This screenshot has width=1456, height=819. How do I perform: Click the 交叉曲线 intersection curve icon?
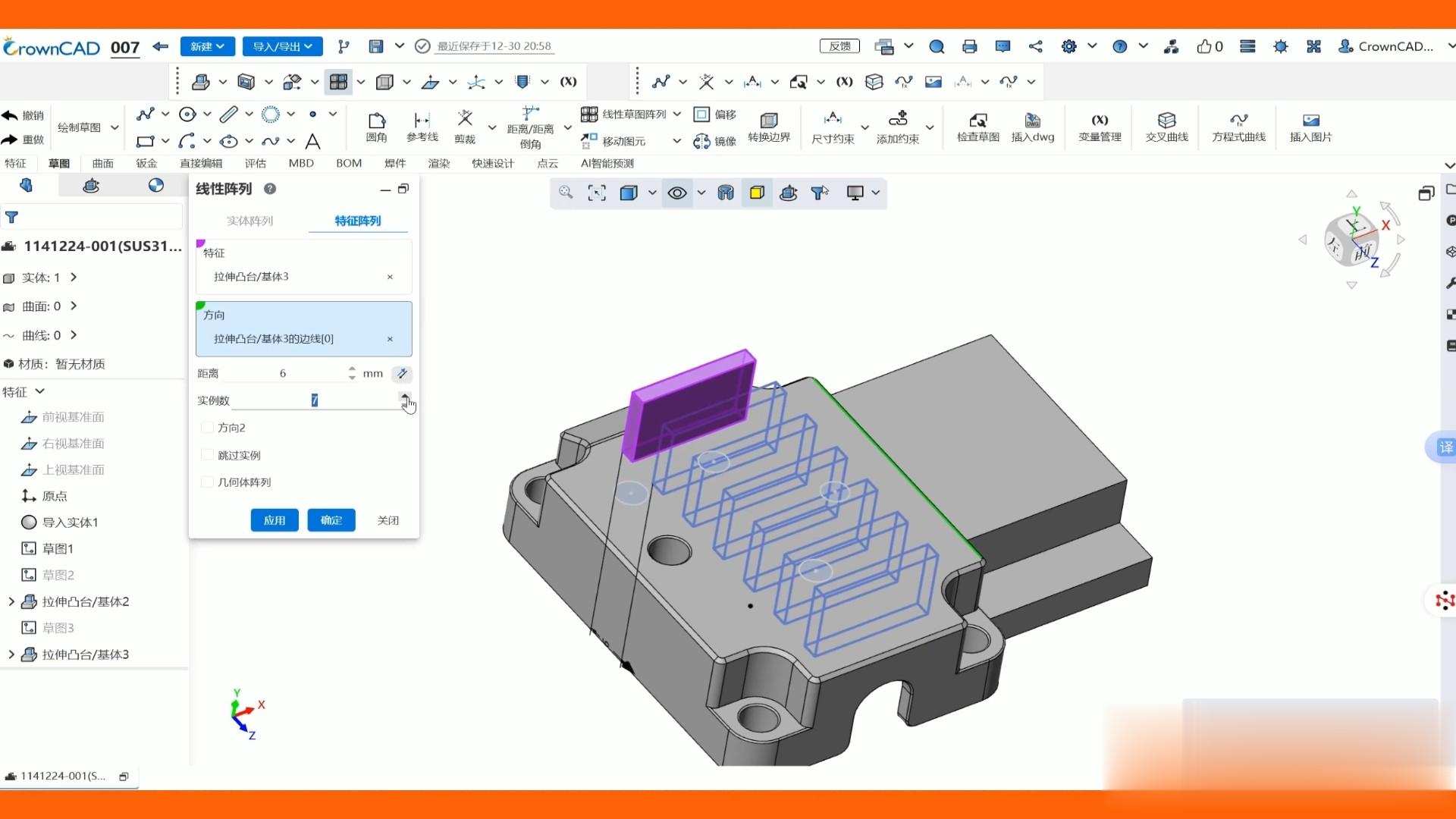[x=1166, y=126]
